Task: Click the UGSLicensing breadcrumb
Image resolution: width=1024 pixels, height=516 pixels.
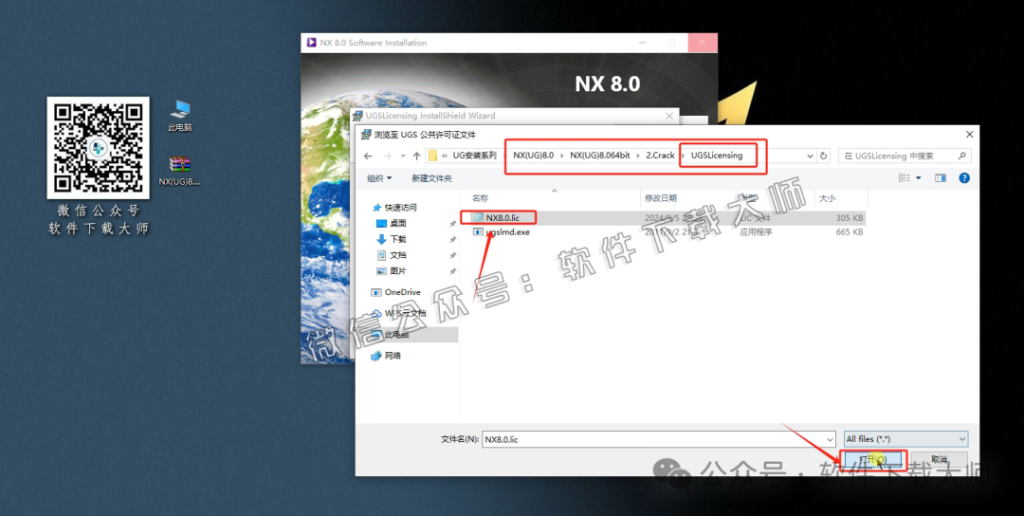Action: (716, 155)
